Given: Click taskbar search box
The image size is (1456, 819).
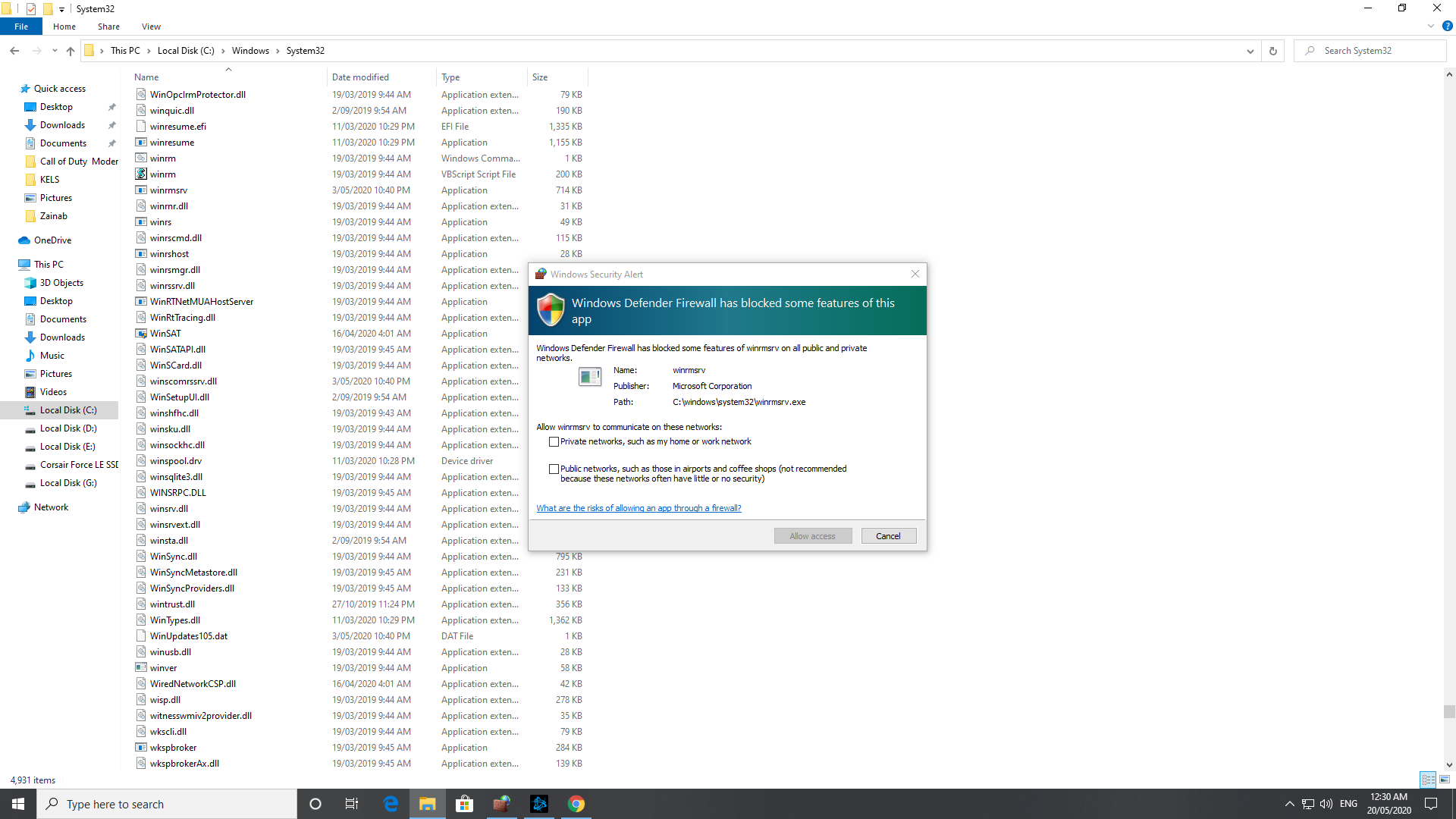Looking at the screenshot, I should [x=167, y=804].
